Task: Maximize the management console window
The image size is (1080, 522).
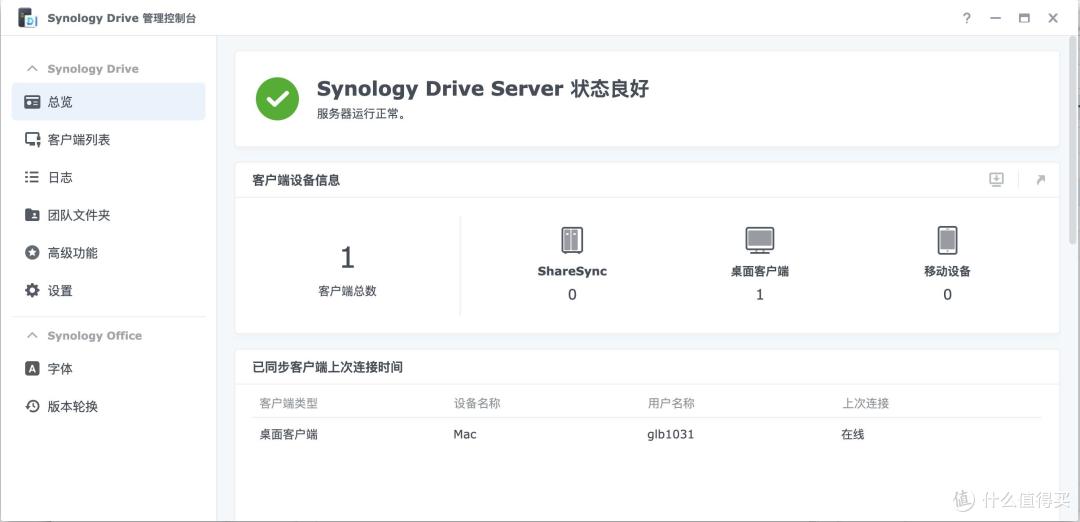Action: (x=1024, y=19)
